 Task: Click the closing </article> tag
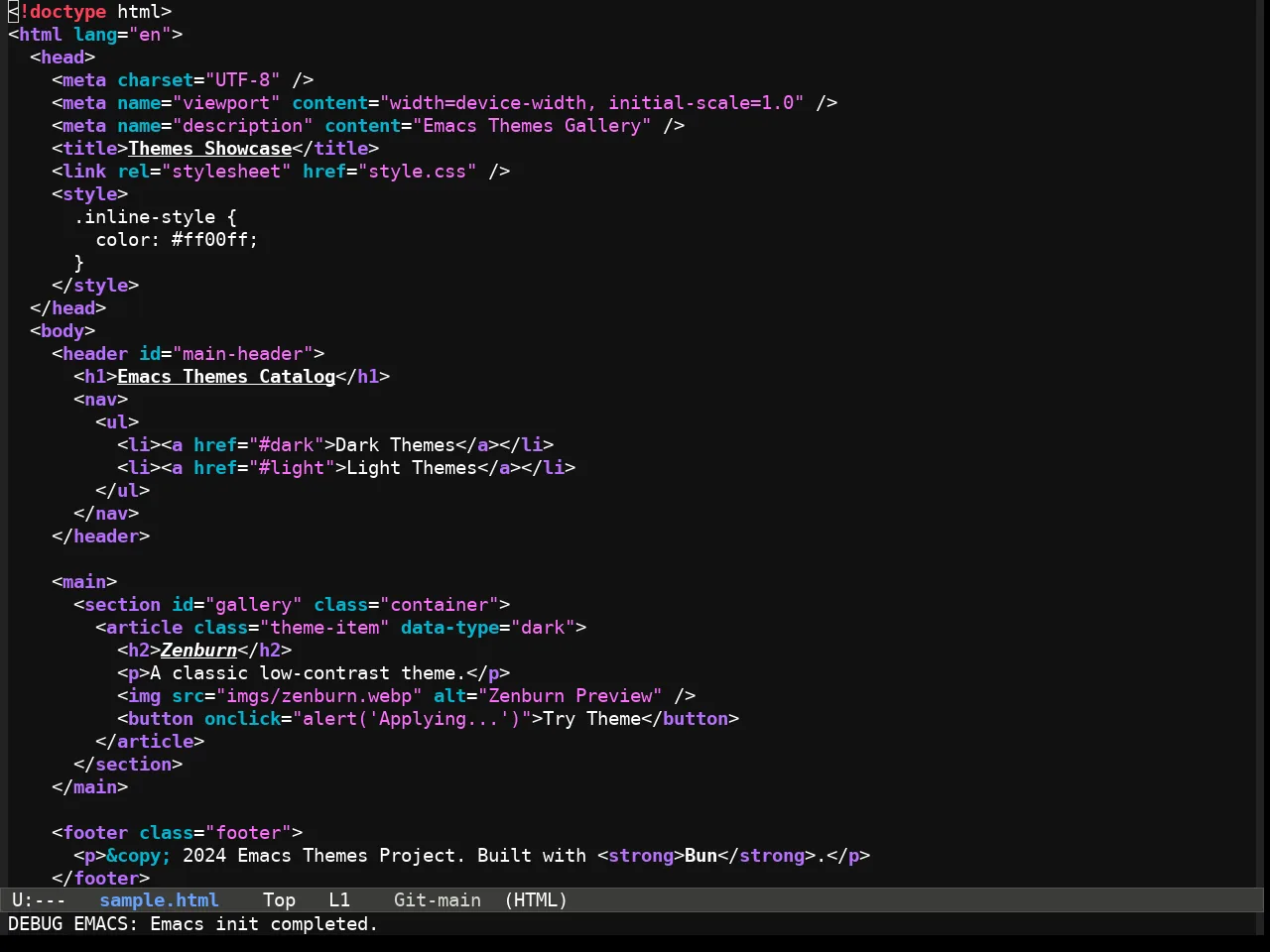pyautogui.click(x=150, y=742)
